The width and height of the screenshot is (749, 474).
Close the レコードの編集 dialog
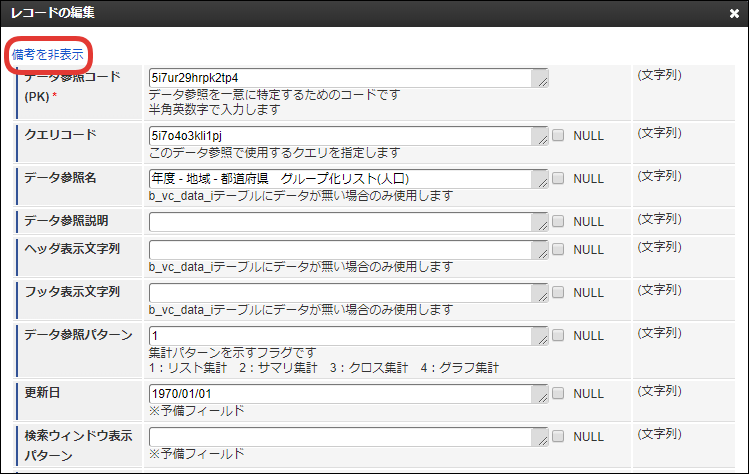pyautogui.click(x=735, y=14)
